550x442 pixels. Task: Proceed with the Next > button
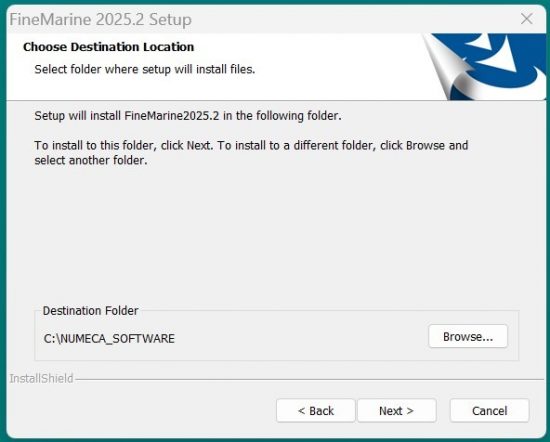397,410
